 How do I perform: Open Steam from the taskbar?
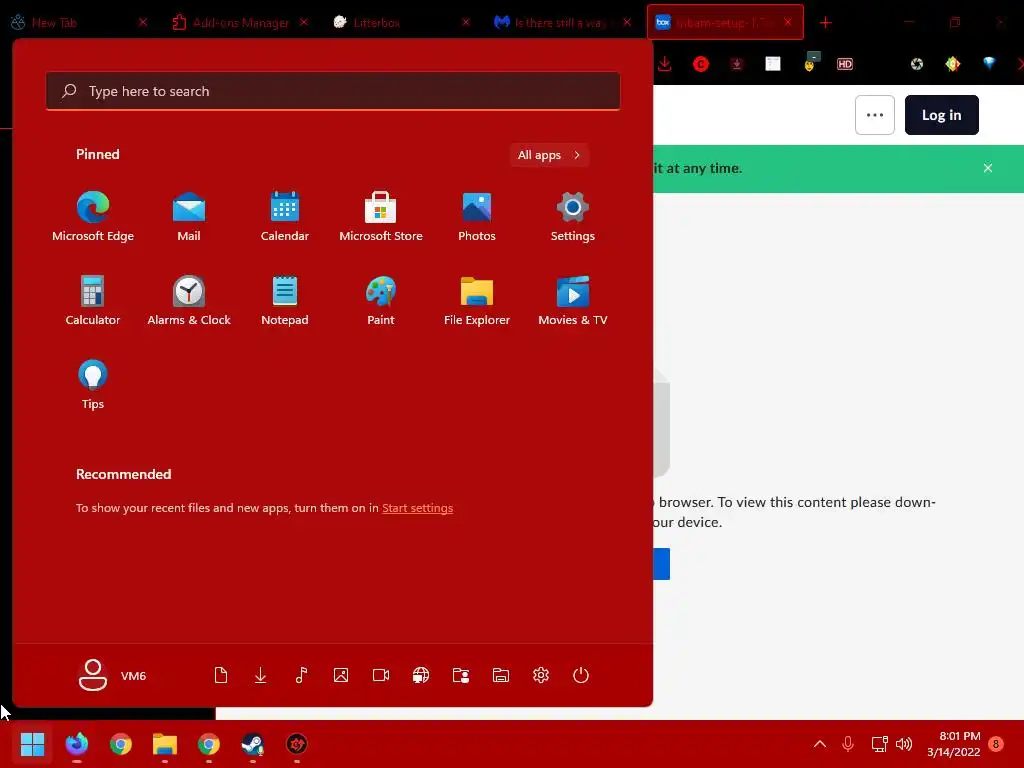[253, 744]
